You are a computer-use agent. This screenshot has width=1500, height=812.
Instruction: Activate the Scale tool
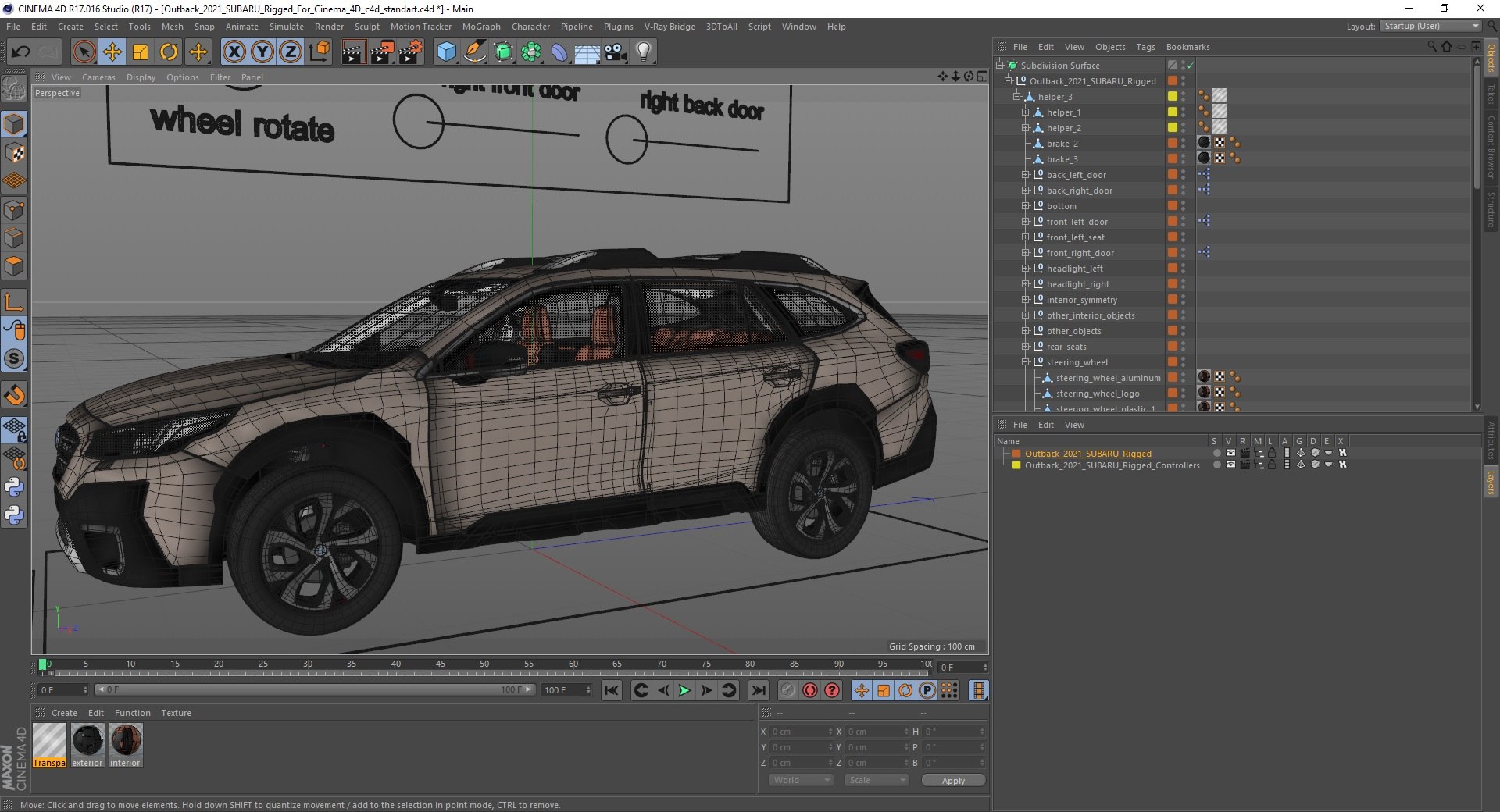(141, 52)
